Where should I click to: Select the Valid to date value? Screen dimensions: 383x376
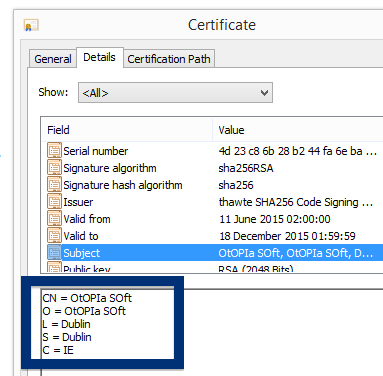287,236
